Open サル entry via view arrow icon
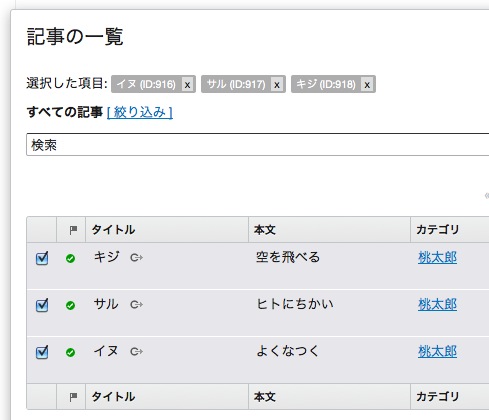Screen dimensions: 489x420 pyautogui.click(x=136, y=305)
